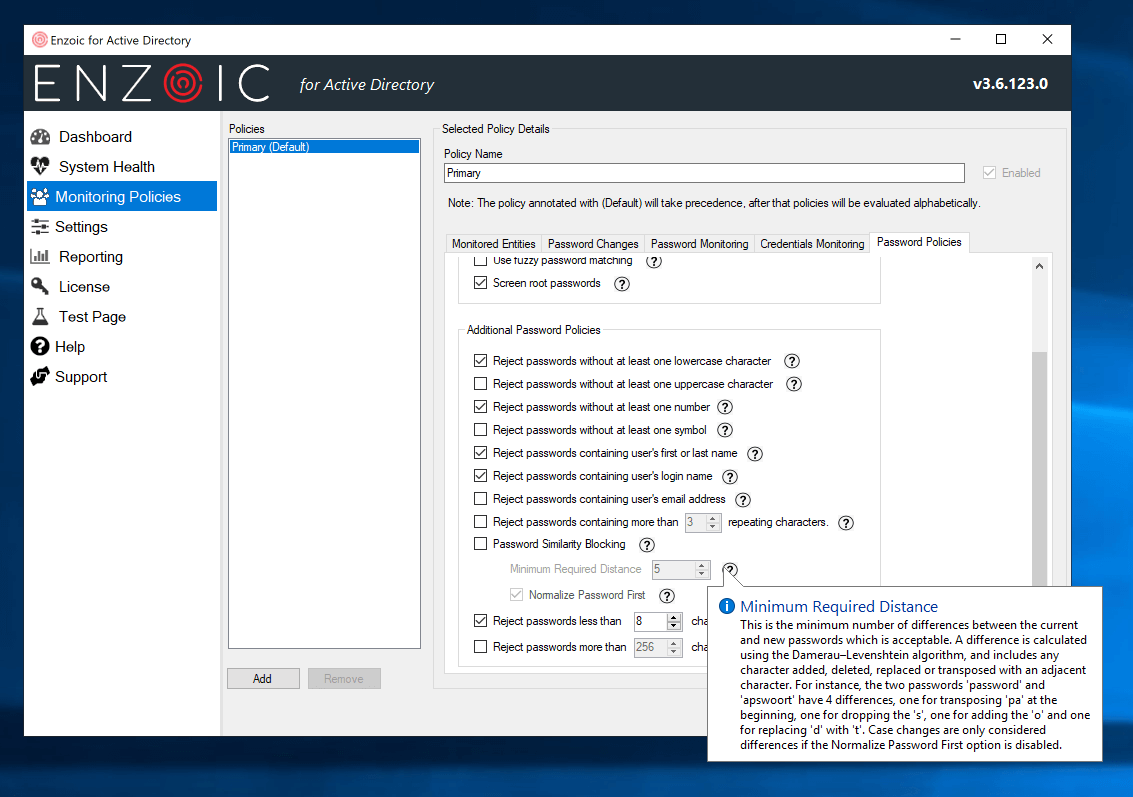Open the Dashboard sidebar icon
The image size is (1133, 797).
pos(40,137)
